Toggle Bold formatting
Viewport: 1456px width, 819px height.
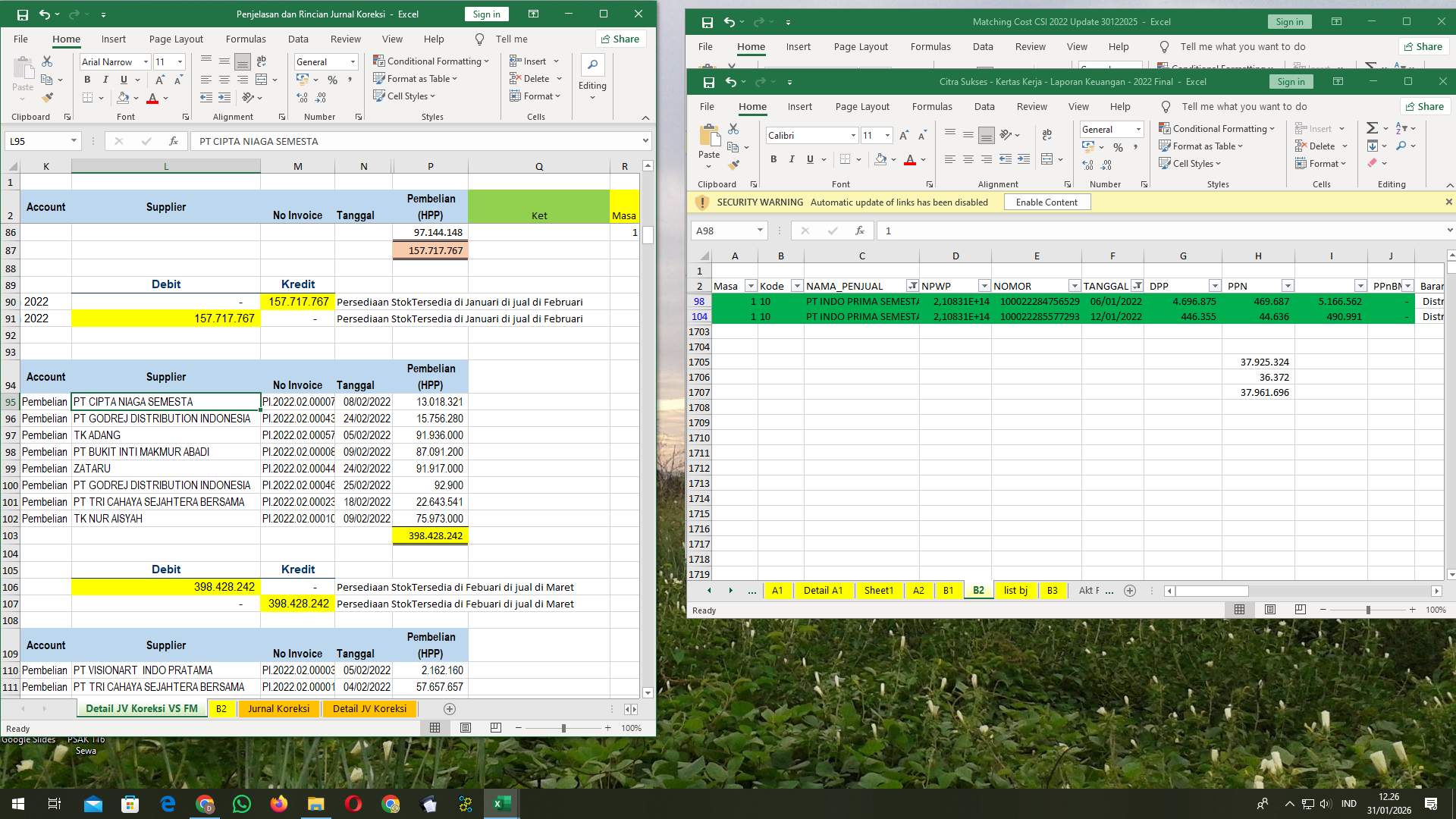point(774,158)
